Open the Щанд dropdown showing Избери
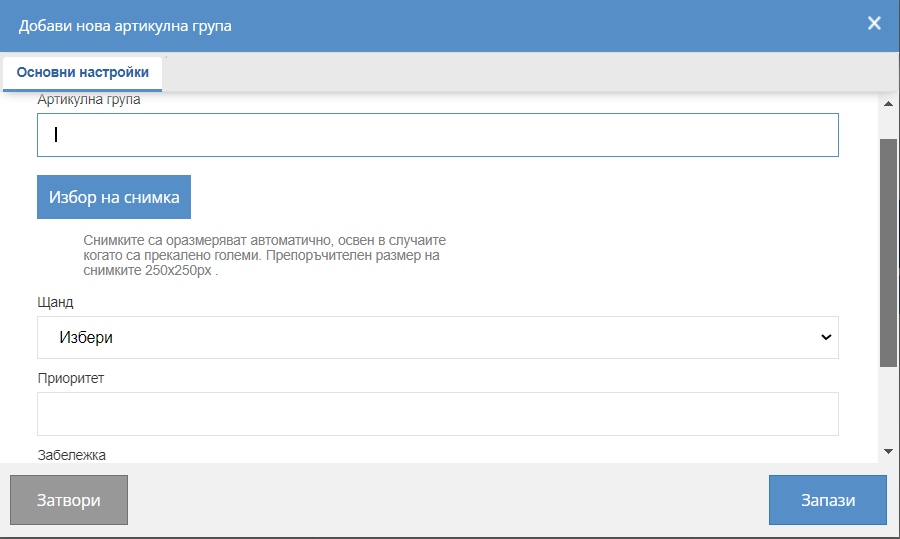The height and width of the screenshot is (539, 900). pos(437,338)
